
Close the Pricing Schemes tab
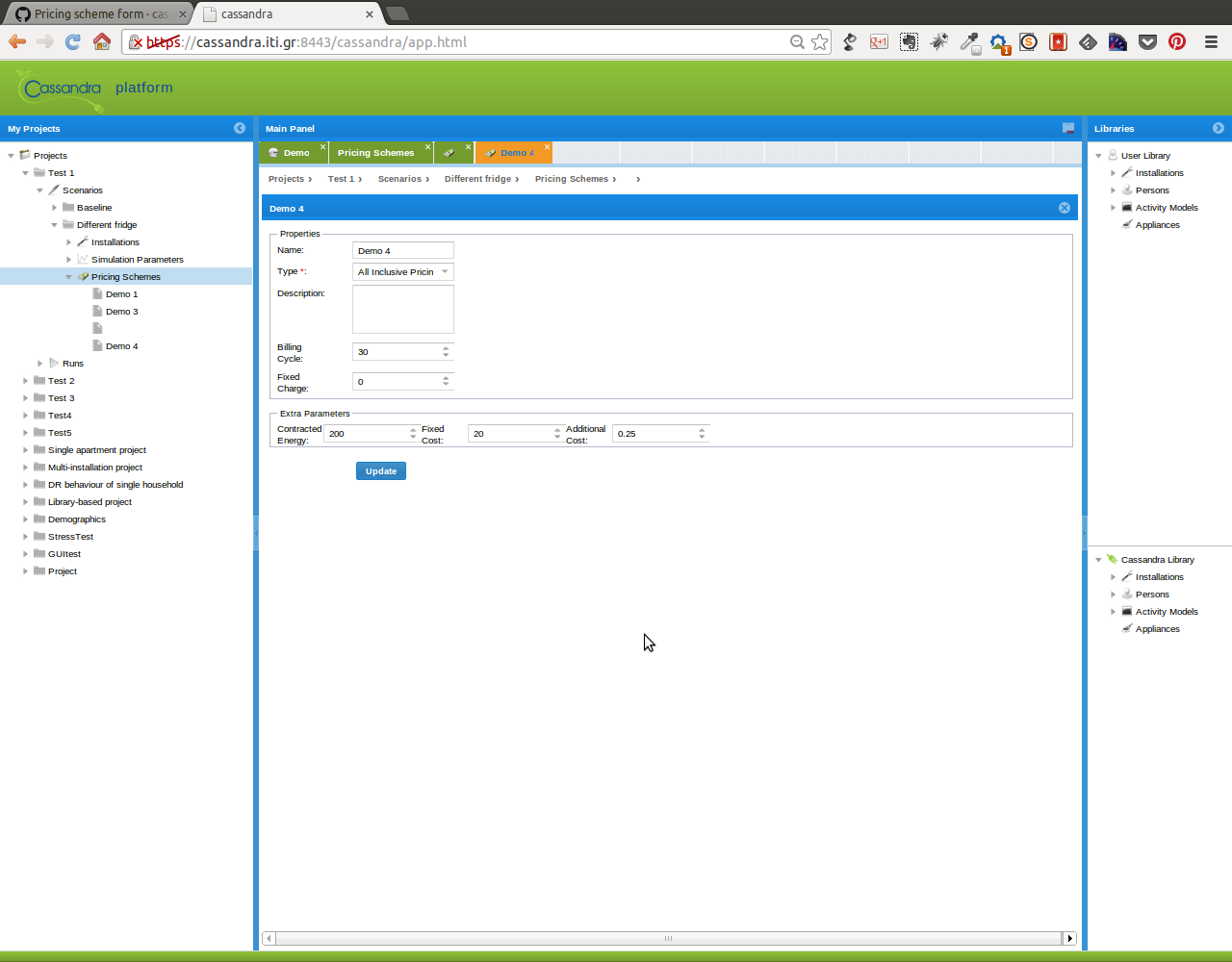point(428,147)
